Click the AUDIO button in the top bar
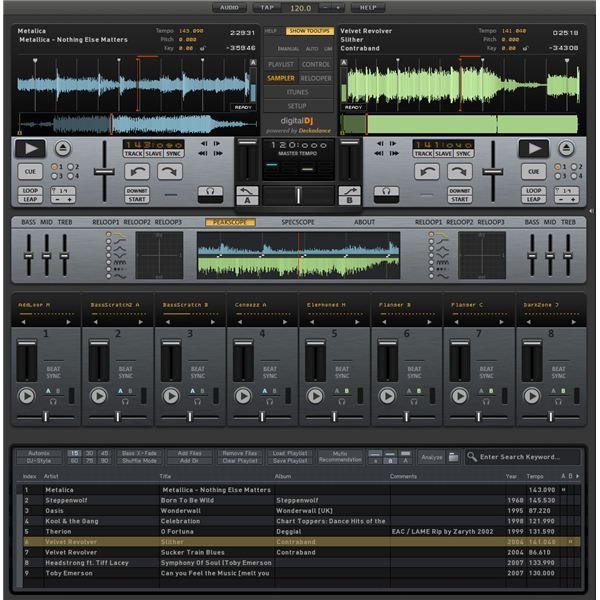This screenshot has width=600, height=600. (x=229, y=8)
